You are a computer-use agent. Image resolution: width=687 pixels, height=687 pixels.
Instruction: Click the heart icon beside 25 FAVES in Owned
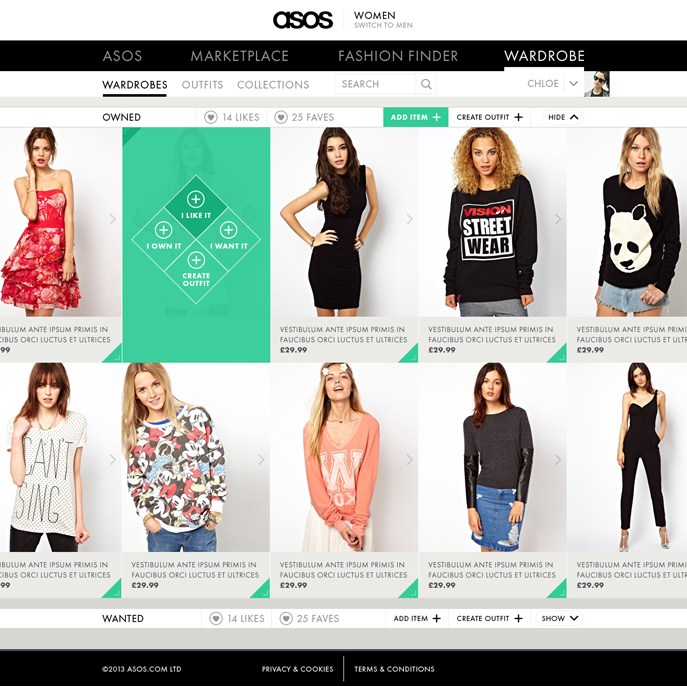(281, 117)
